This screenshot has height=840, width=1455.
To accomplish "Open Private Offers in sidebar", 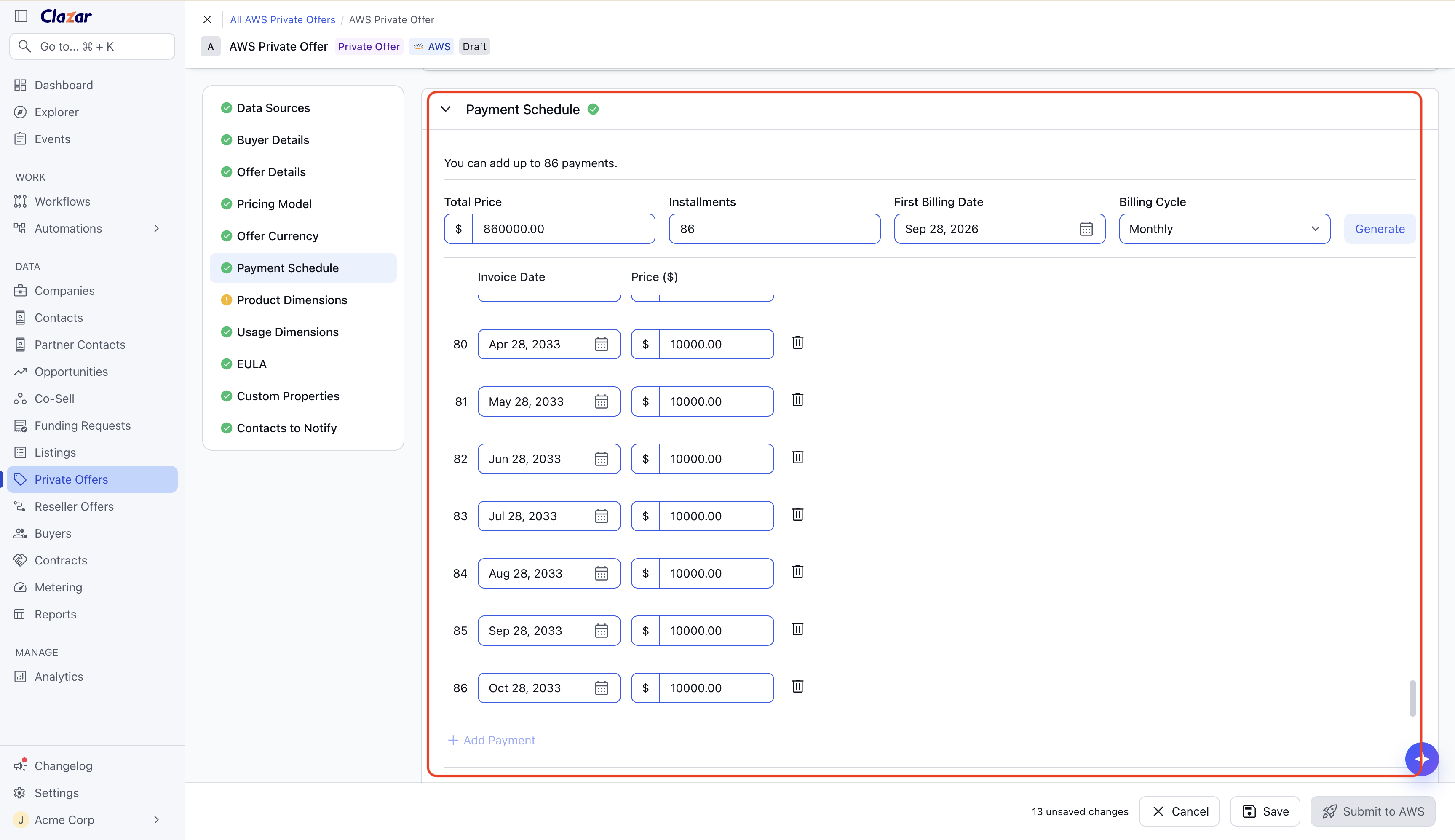I will [92, 479].
